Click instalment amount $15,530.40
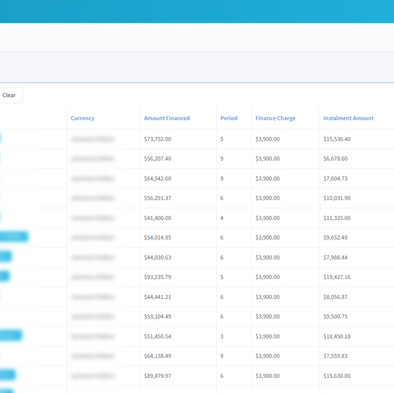 [337, 139]
